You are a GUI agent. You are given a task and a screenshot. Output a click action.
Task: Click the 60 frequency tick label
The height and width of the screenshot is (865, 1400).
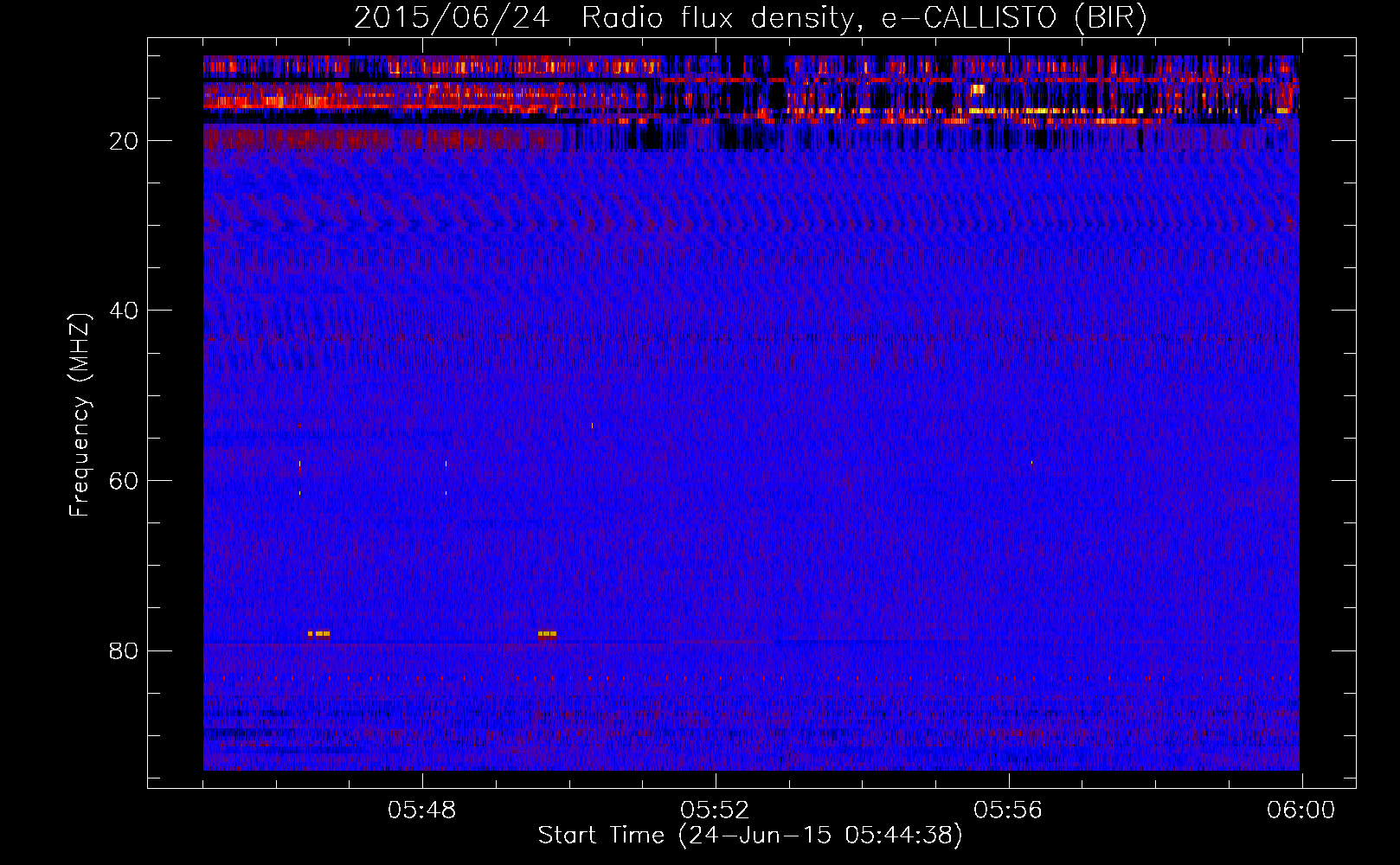click(x=124, y=481)
